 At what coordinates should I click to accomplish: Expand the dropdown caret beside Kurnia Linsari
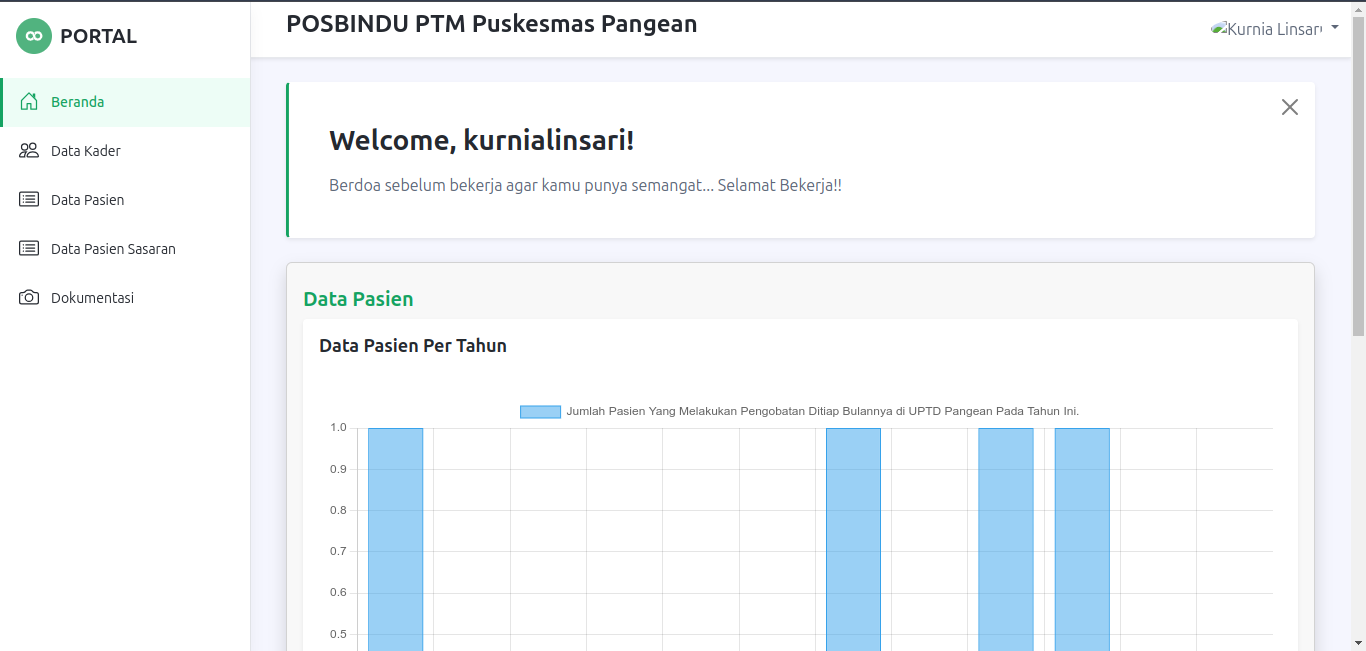point(1335,28)
